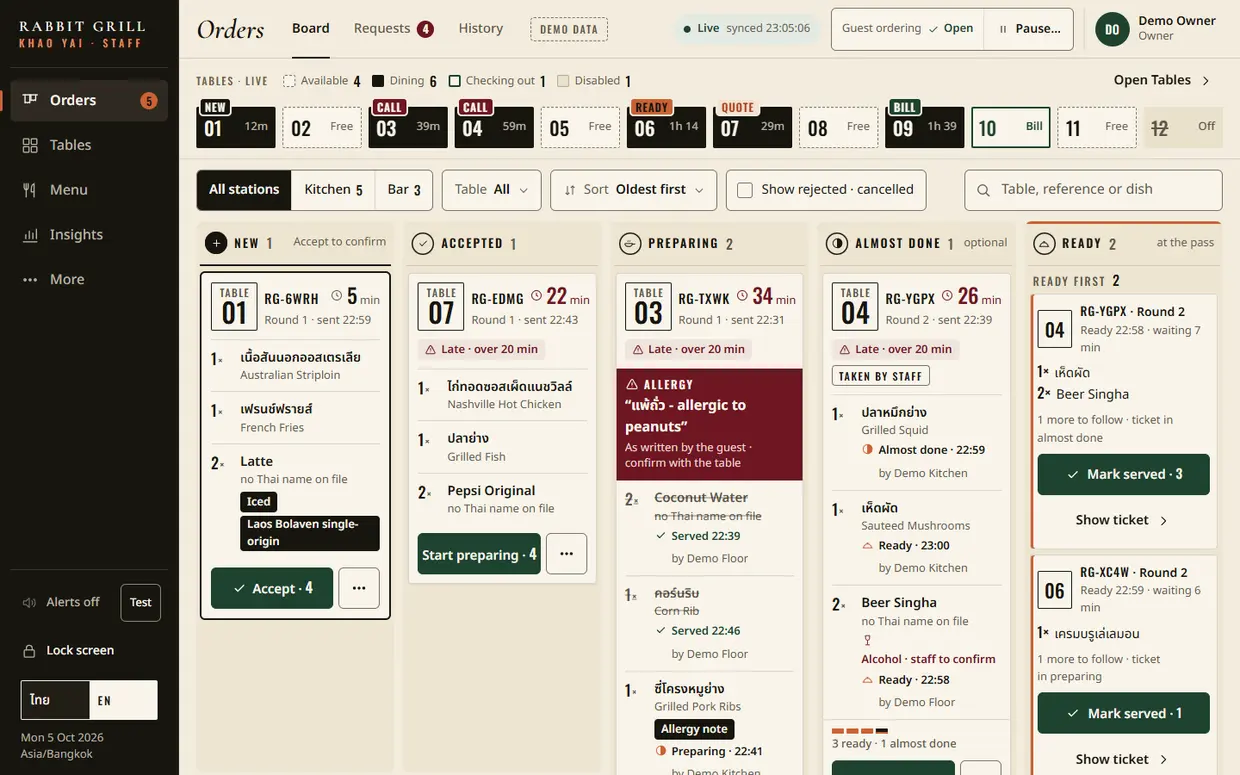Click Mark served · 3 button
The image size is (1240, 775).
pos(1124,474)
